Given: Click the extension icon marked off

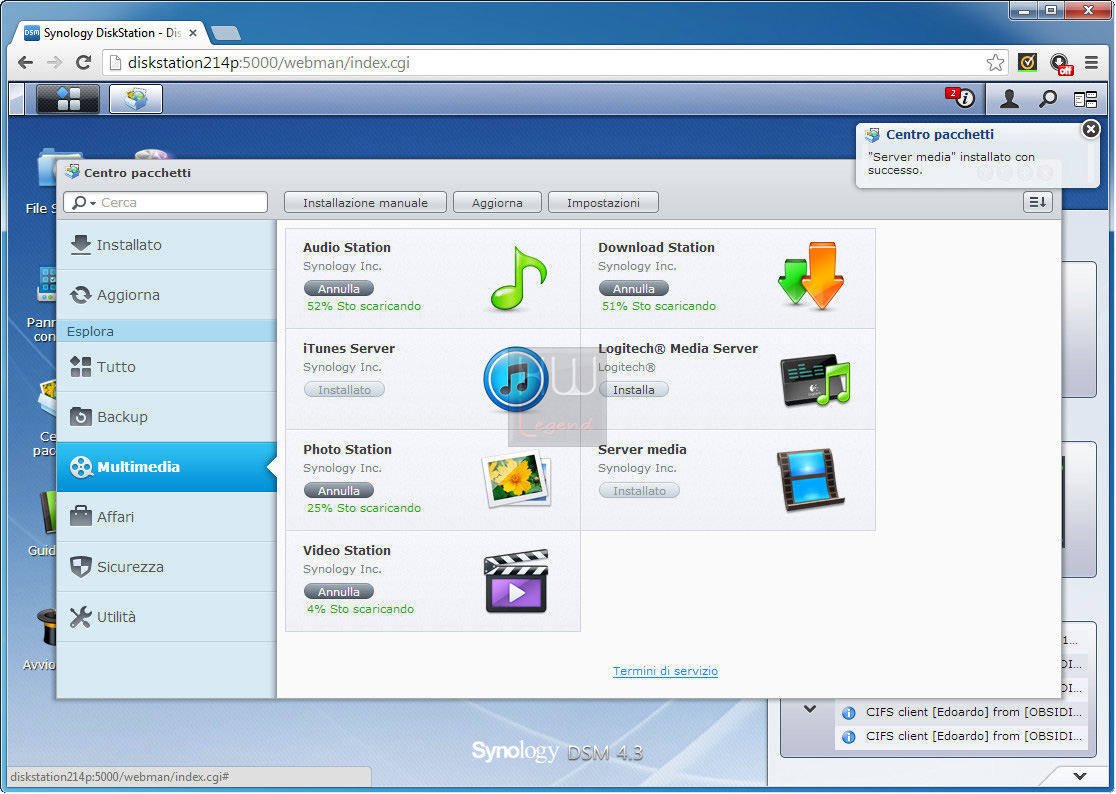Looking at the screenshot, I should [1060, 63].
